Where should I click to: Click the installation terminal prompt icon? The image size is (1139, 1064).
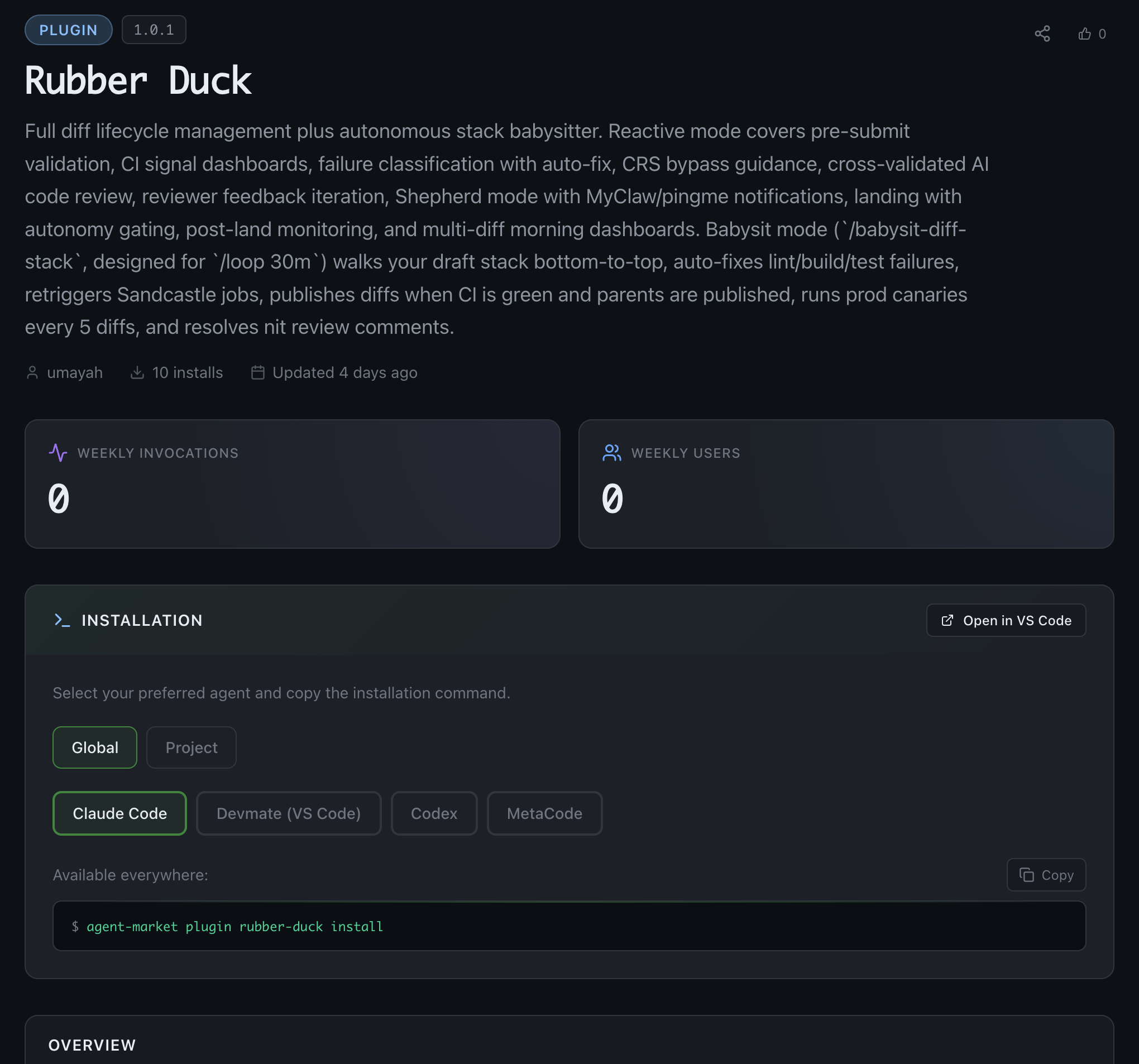pos(62,620)
